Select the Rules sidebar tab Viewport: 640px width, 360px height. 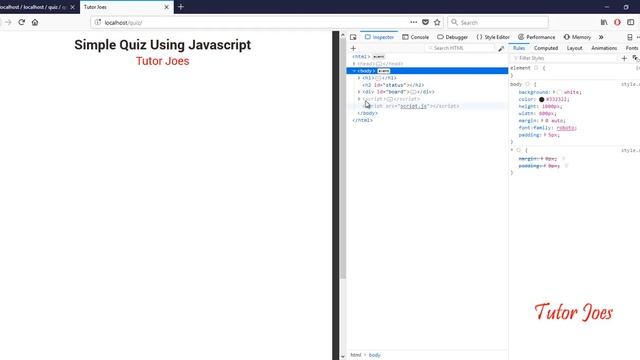click(x=519, y=48)
